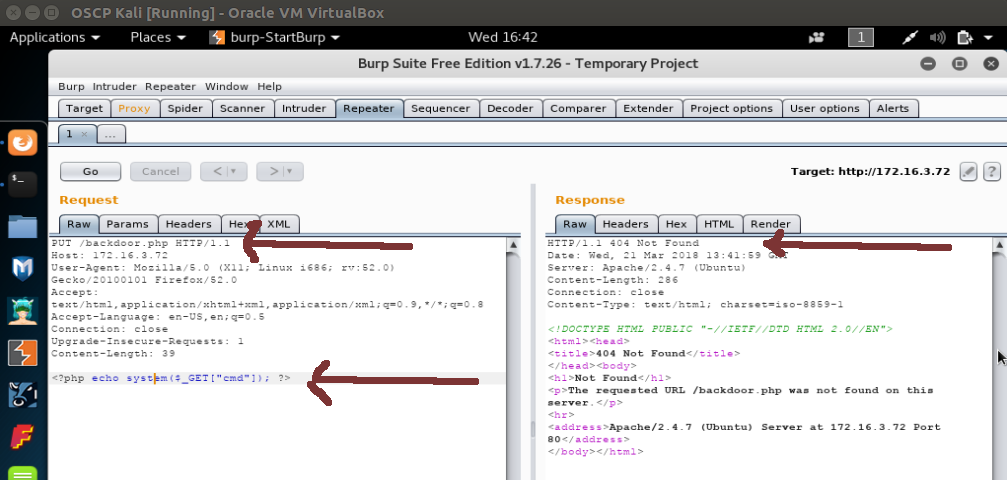Click the Server: Apache/2.4.7 response line

point(646,268)
